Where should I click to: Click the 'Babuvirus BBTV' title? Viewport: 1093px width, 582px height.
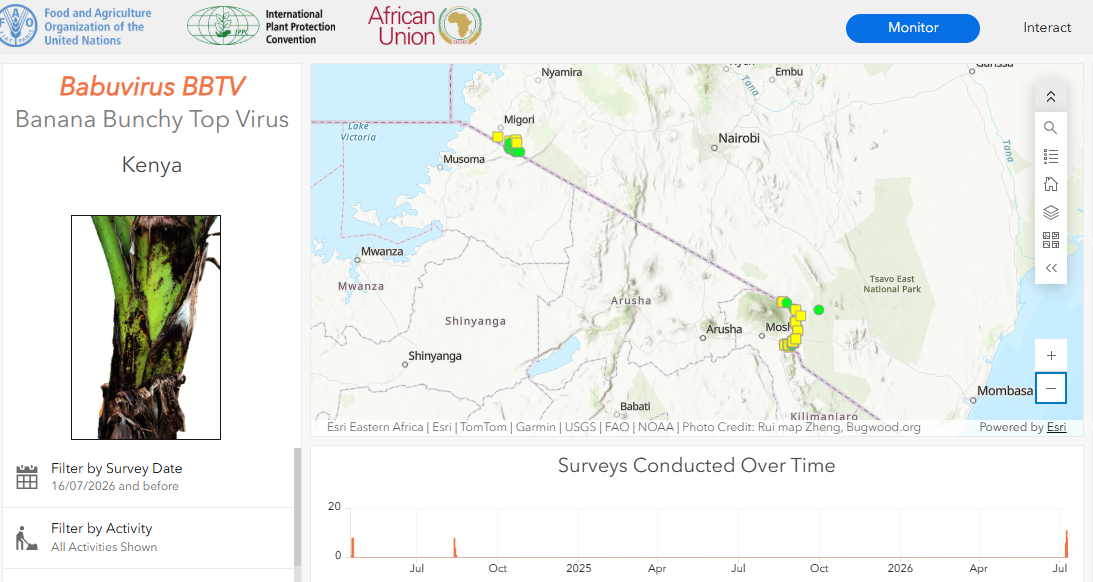click(x=152, y=86)
